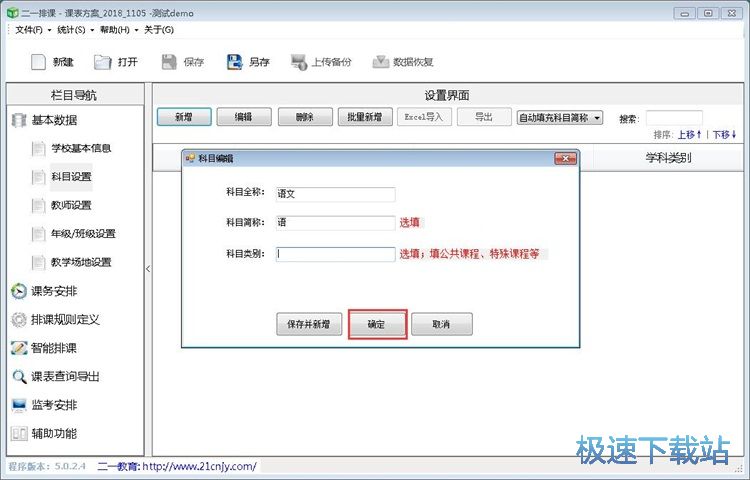This screenshot has width=750, height=480.
Task: Click the 课表查询导出 magnifier icon
Action: [x=19, y=377]
